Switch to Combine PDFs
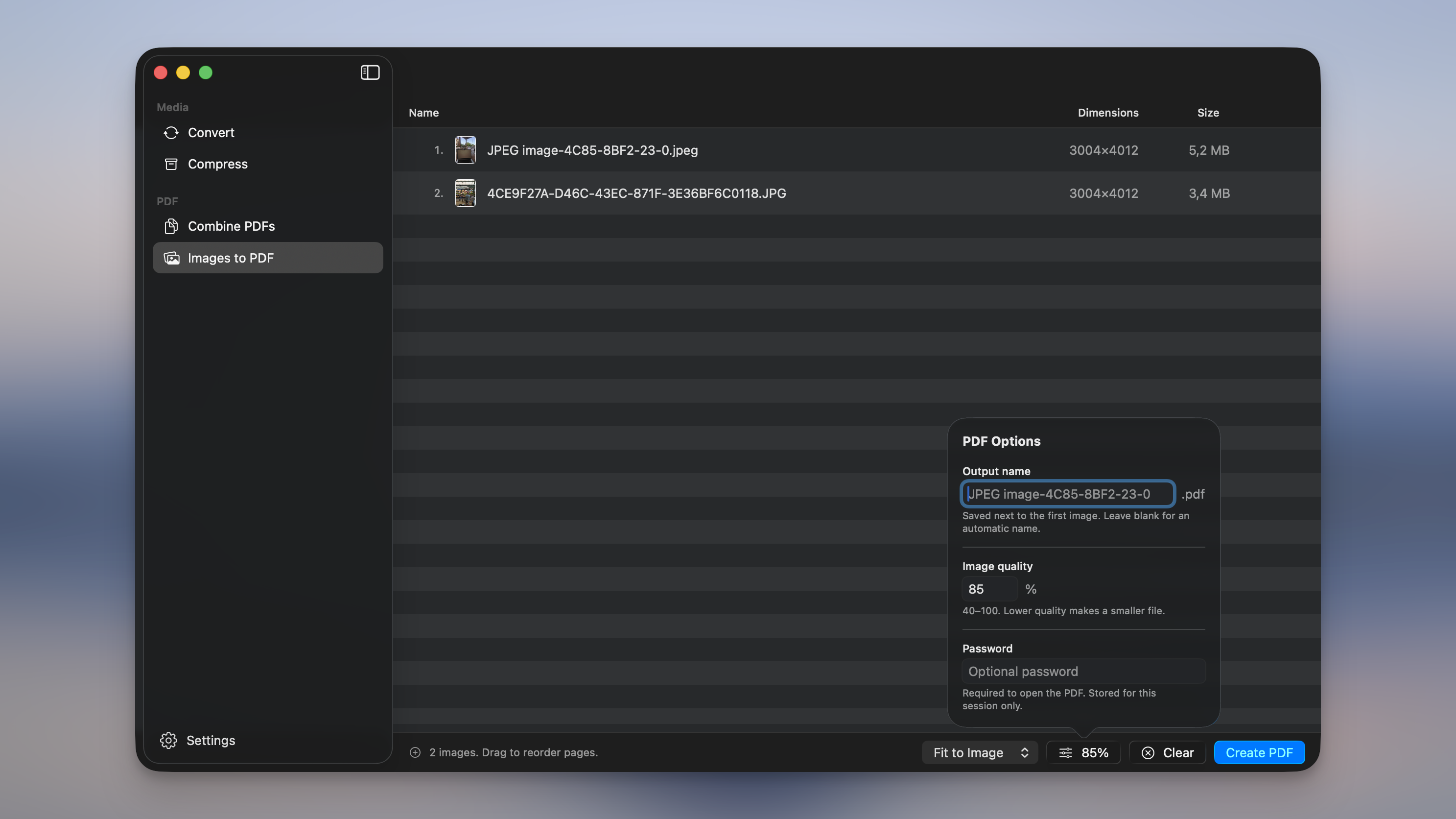This screenshot has width=1456, height=819. click(268, 226)
